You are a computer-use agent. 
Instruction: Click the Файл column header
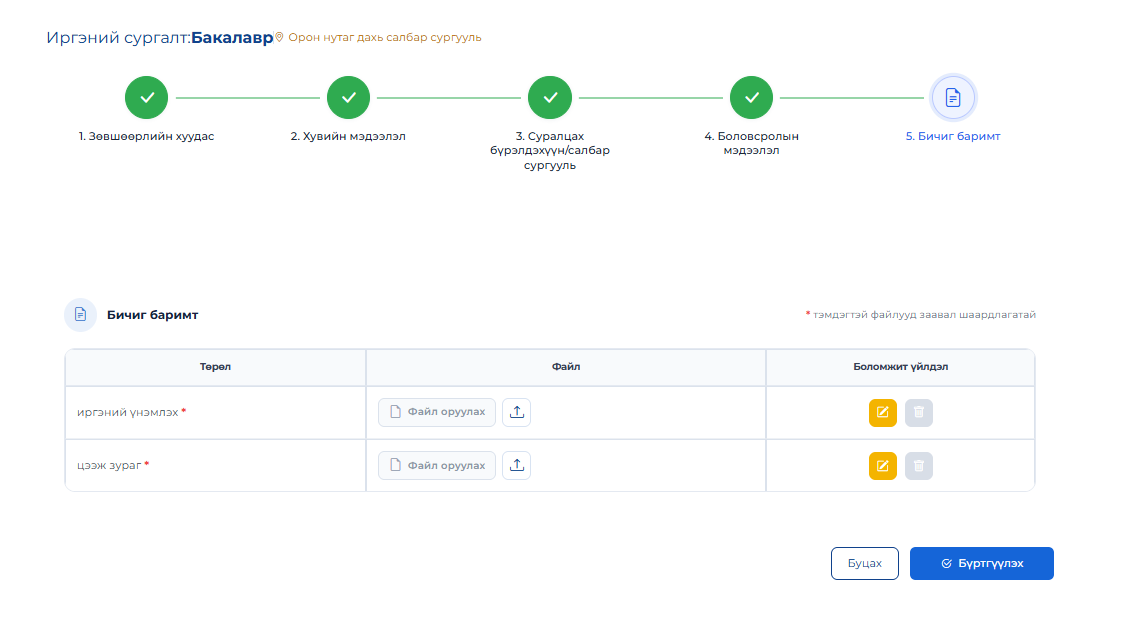(566, 366)
